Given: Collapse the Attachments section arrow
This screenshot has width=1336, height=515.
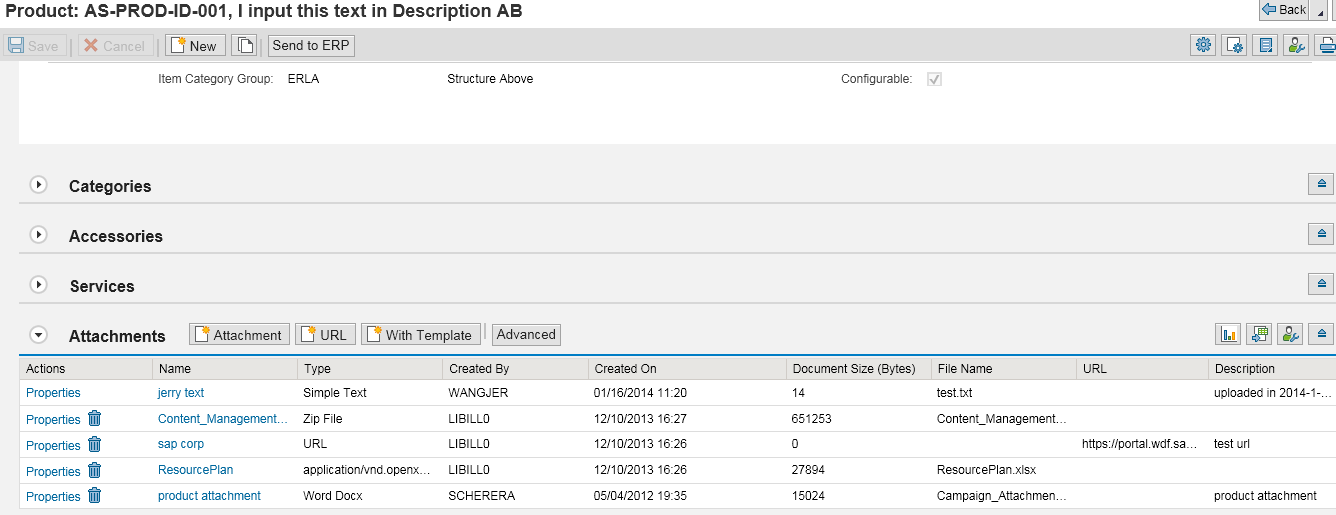Looking at the screenshot, I should click(x=39, y=335).
